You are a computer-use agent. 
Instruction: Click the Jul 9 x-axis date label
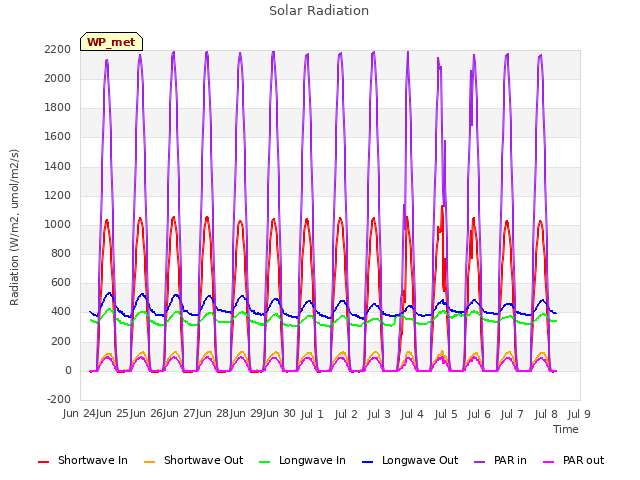[579, 414]
